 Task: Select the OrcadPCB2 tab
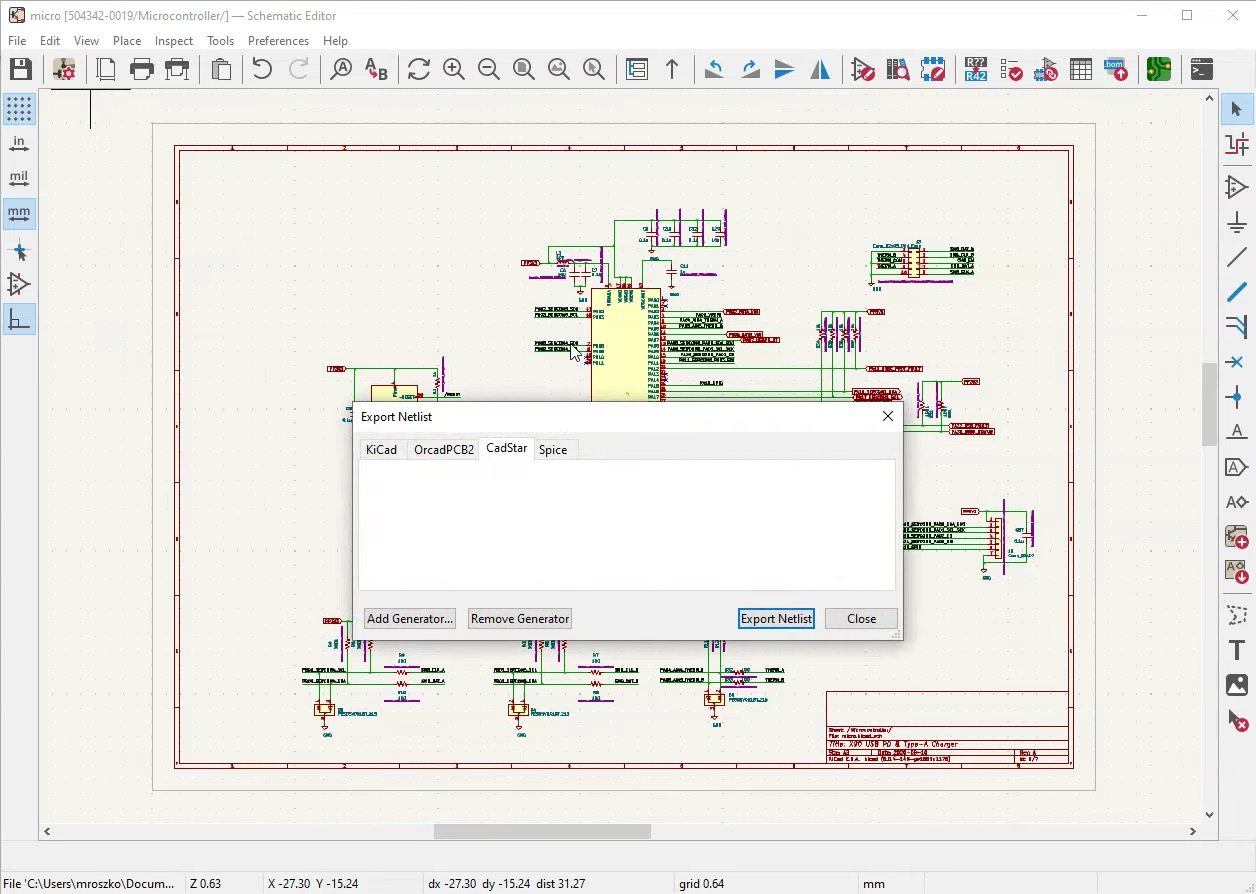(x=444, y=450)
